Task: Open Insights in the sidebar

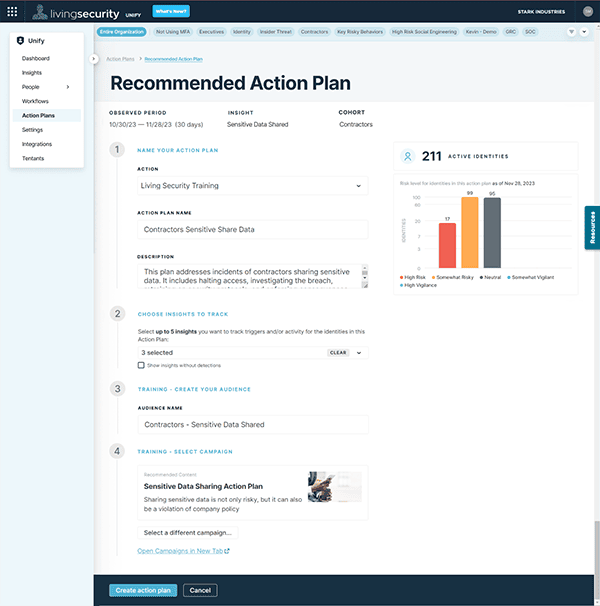Action: pos(32,73)
